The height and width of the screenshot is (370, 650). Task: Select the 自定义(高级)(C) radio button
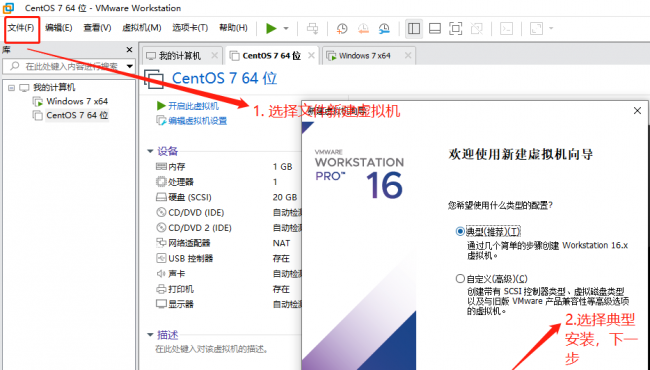point(460,278)
